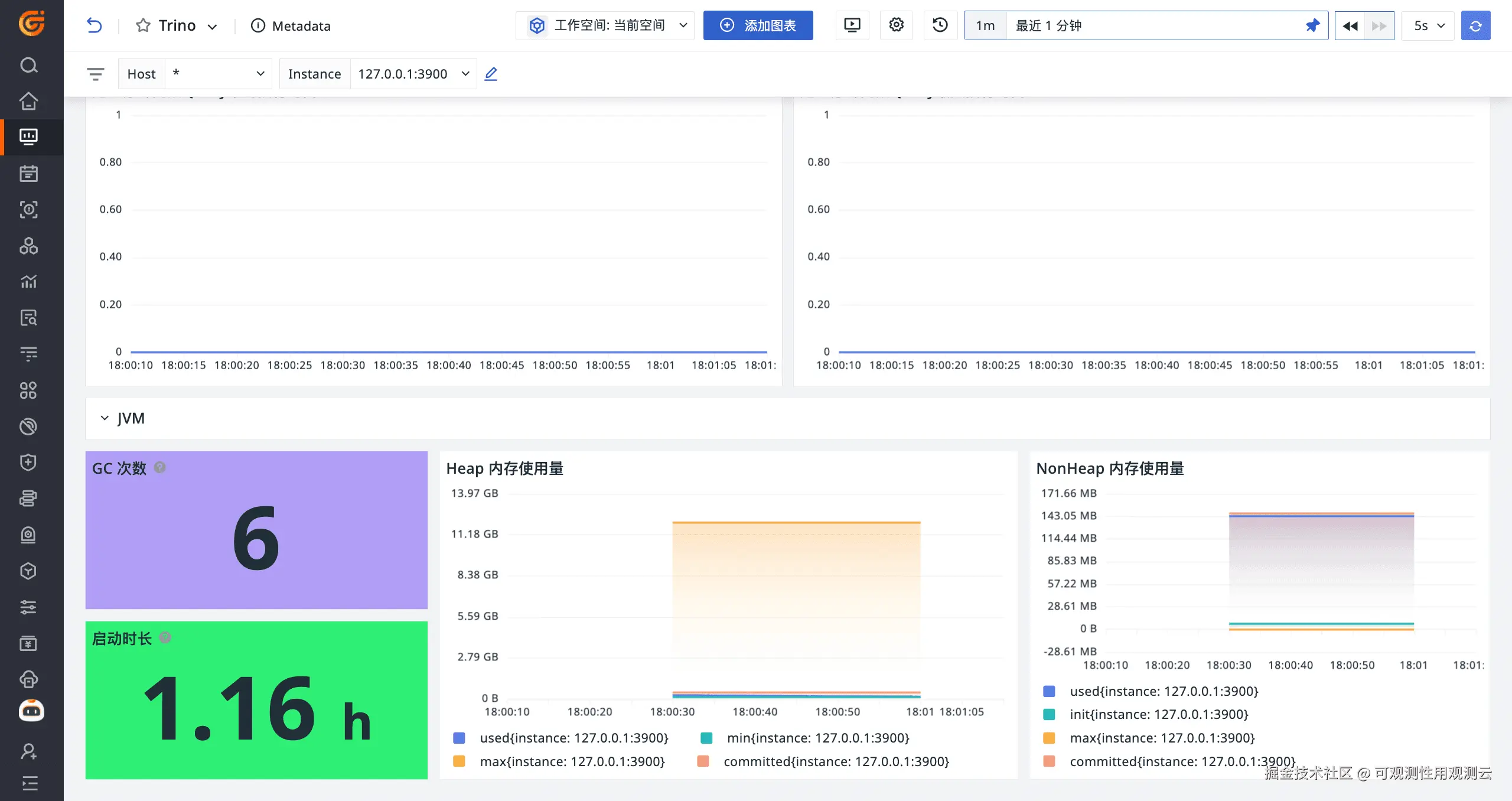Image resolution: width=1512 pixels, height=801 pixels.
Task: Toggle the time range pin icon
Action: 1312,25
